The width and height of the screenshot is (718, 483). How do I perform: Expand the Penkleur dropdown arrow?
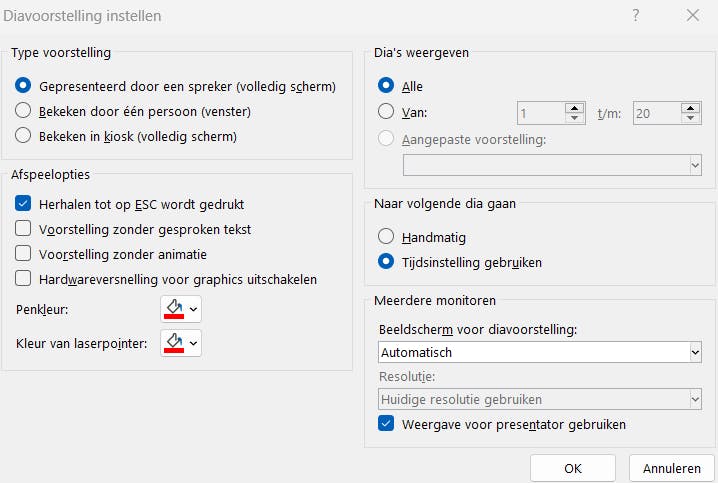coord(193,309)
